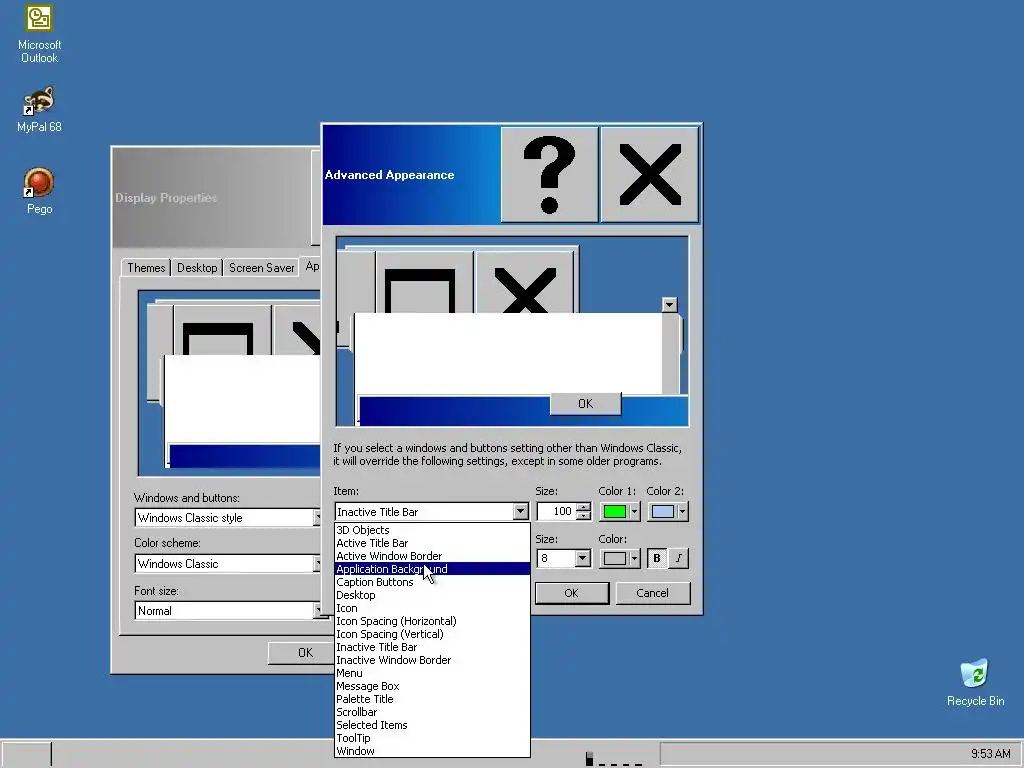Select Icon Spacing (Vertical) entry
1024x768 pixels.
432,635
